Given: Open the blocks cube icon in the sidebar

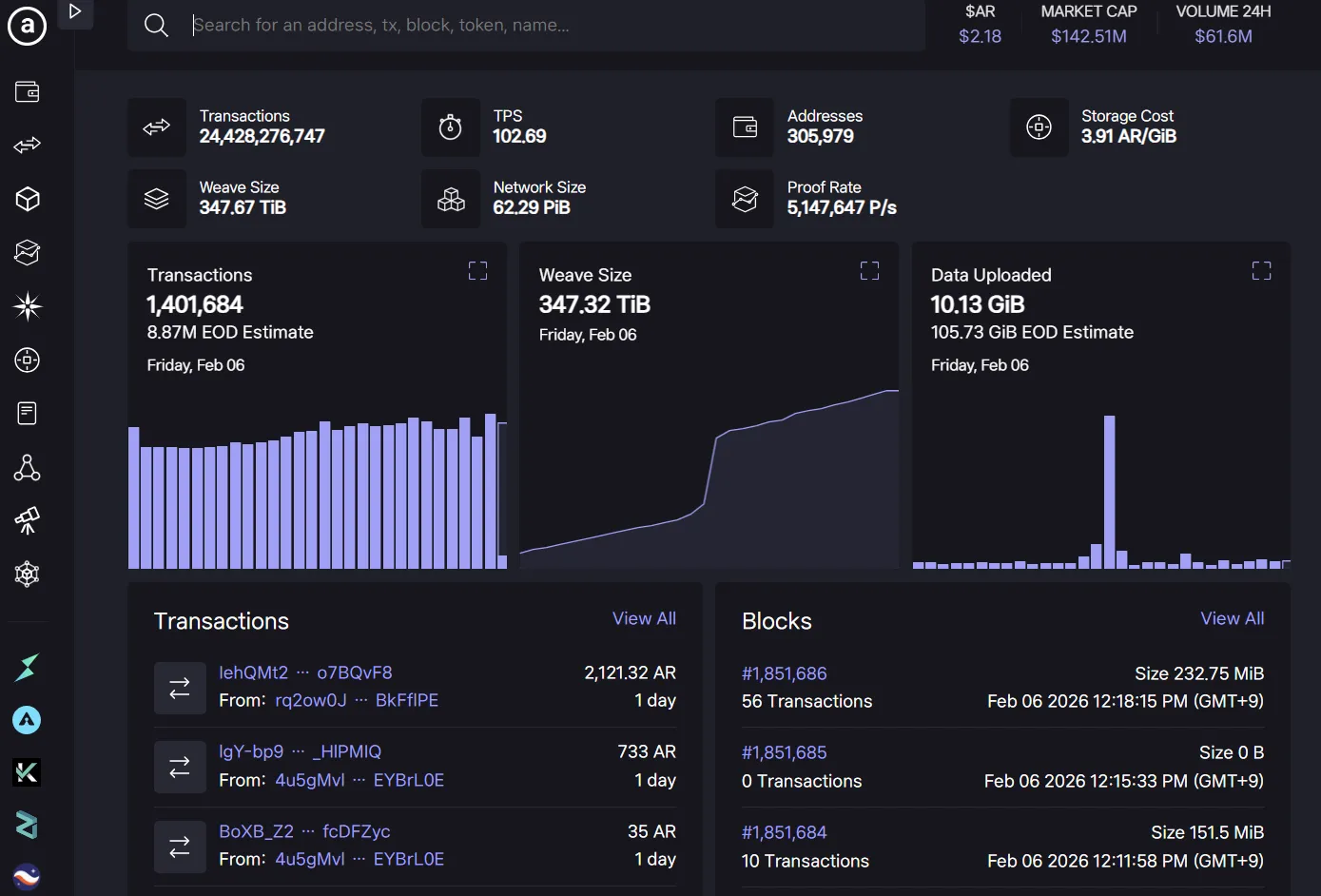Looking at the screenshot, I should tap(28, 199).
